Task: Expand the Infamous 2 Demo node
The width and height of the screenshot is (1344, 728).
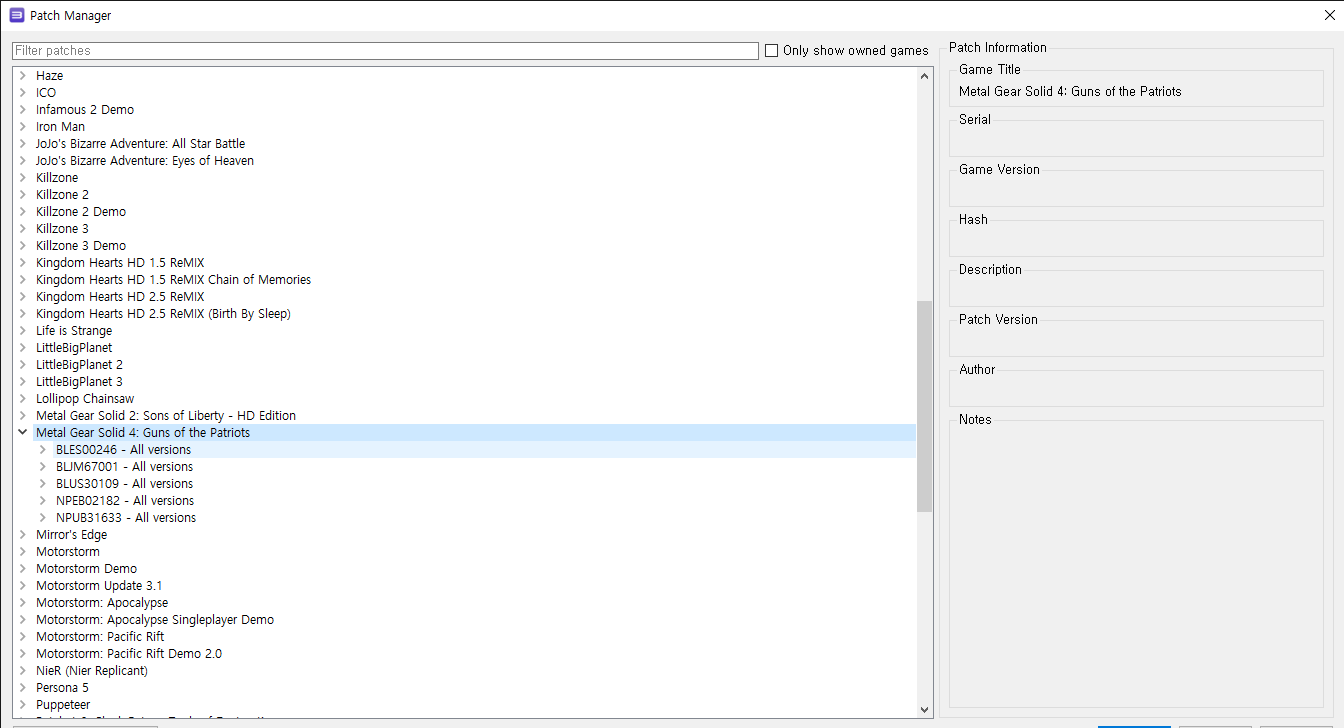Action: tap(22, 110)
